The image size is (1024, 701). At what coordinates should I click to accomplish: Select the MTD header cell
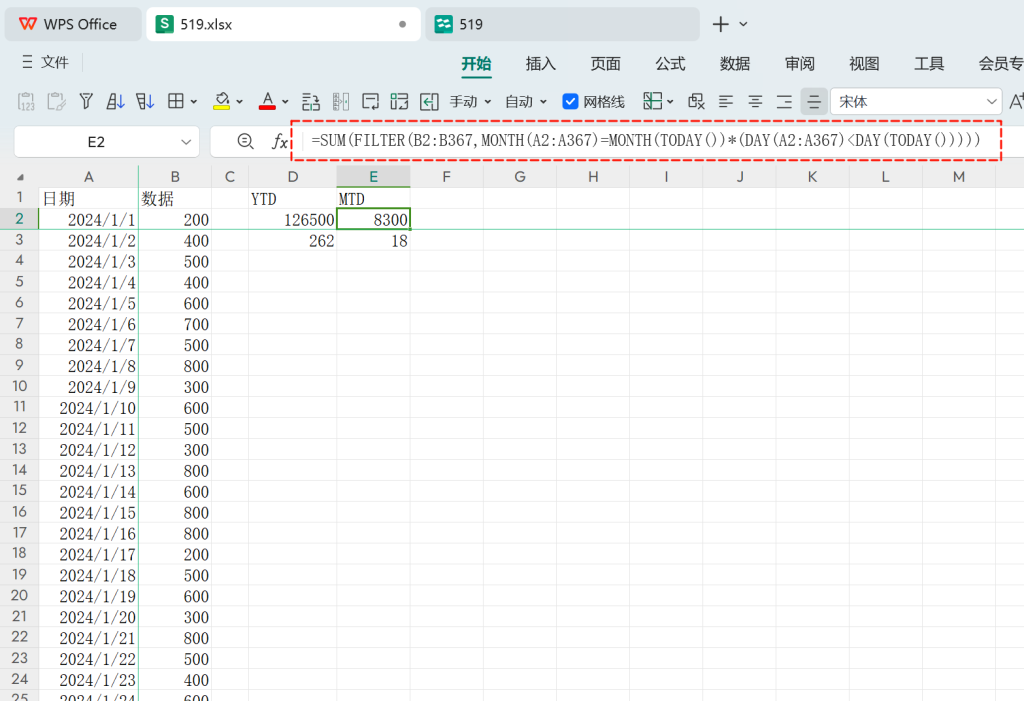pos(374,199)
